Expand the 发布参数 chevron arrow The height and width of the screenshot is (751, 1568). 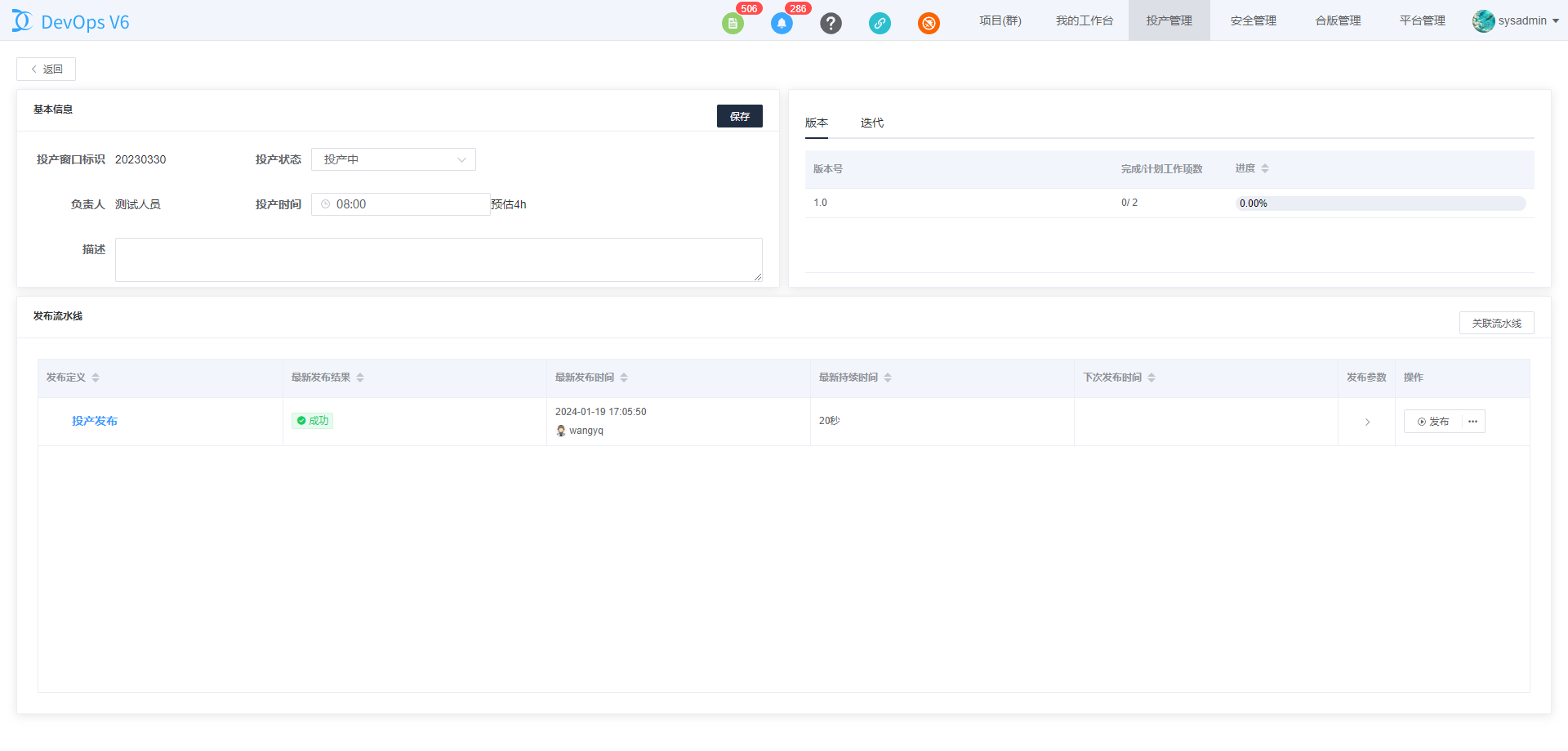[x=1367, y=422]
